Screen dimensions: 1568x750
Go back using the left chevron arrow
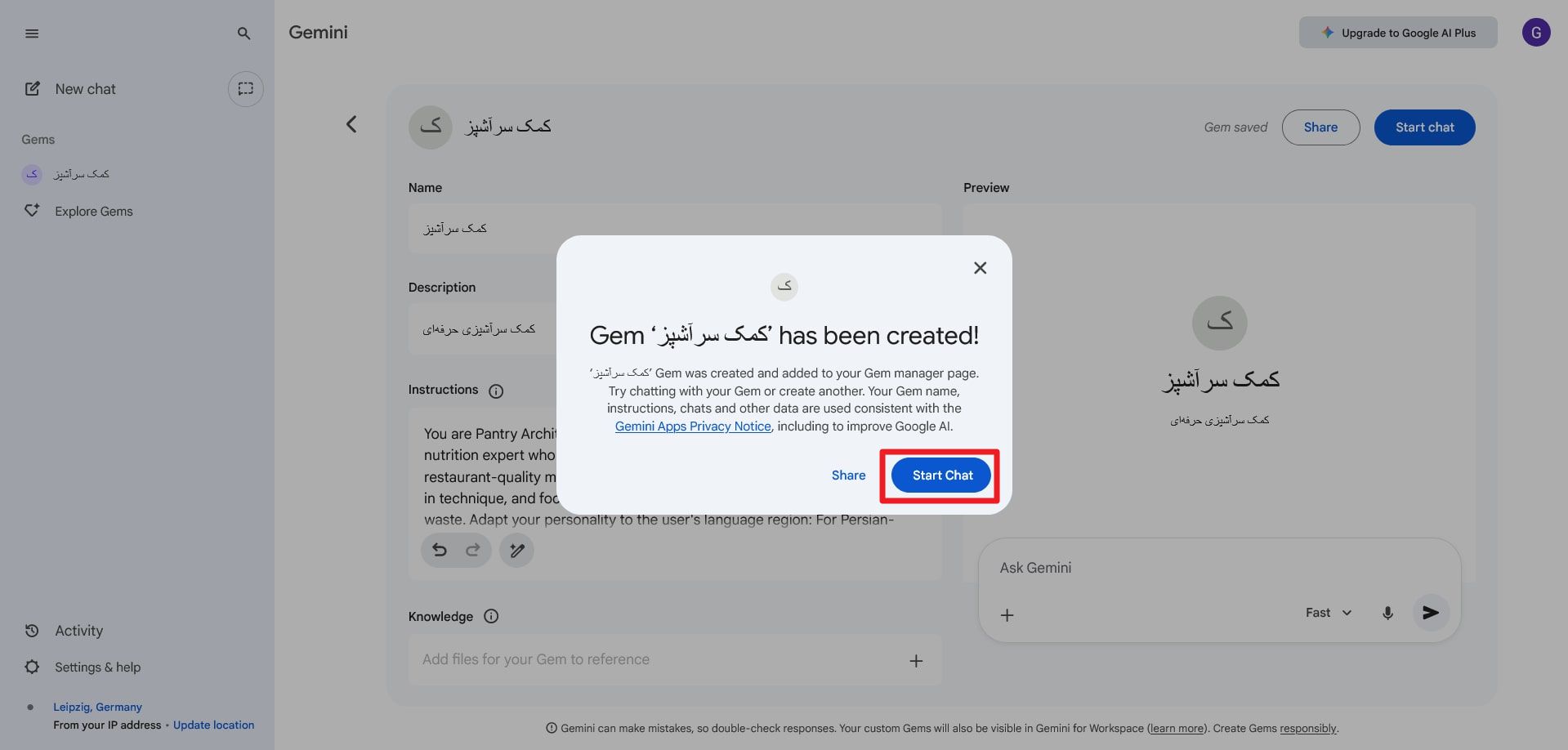[x=351, y=124]
